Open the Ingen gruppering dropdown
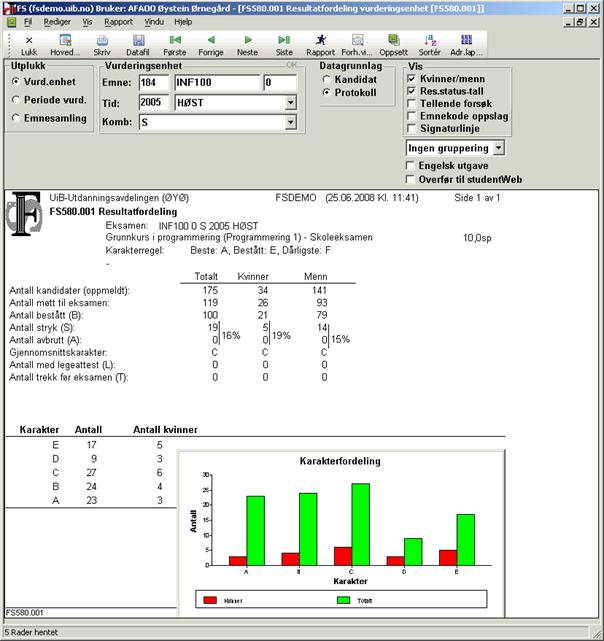Viewport: 604px width, 641px height. (498, 148)
